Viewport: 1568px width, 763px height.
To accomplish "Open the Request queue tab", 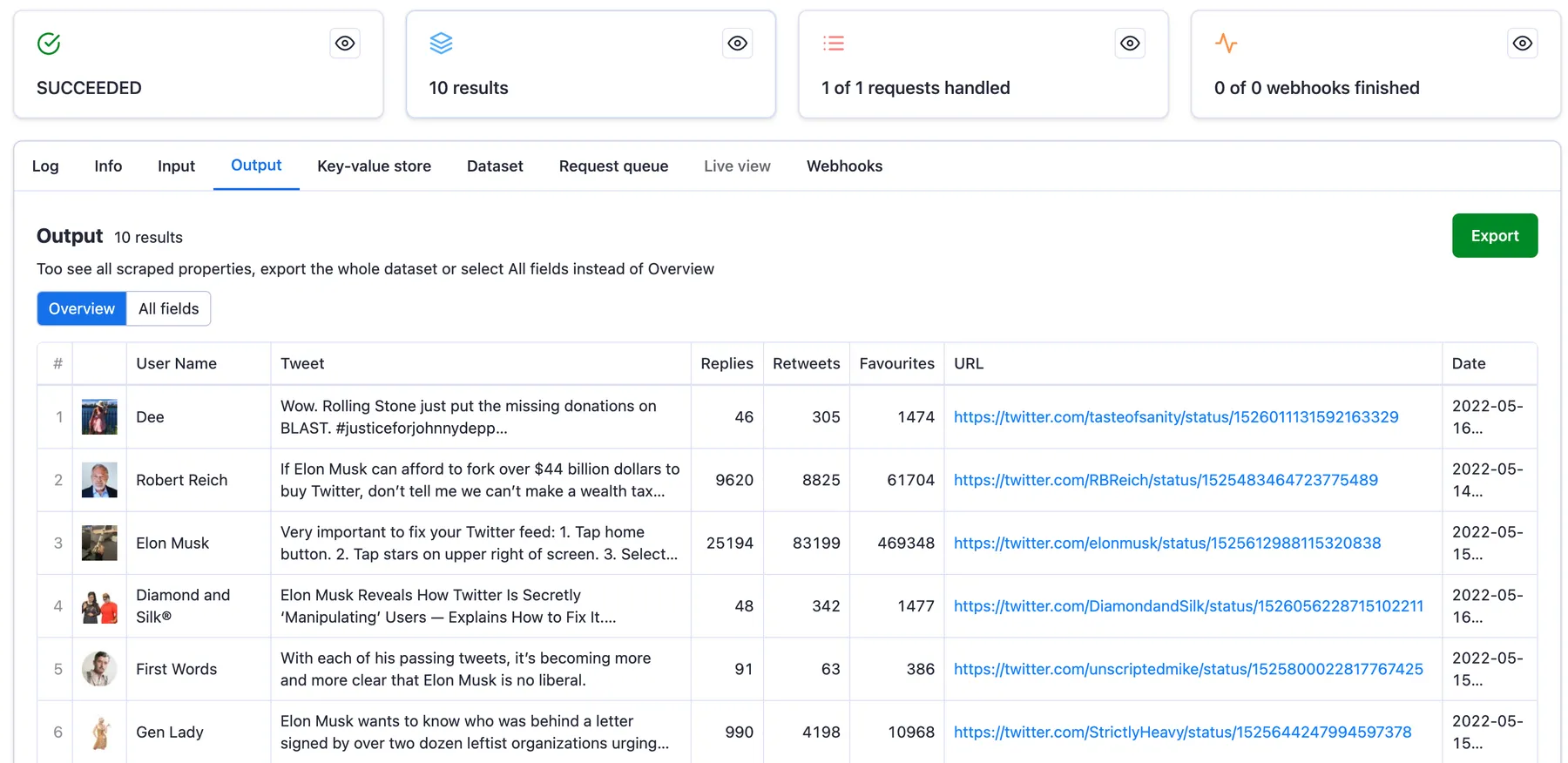I will pyautogui.click(x=613, y=166).
